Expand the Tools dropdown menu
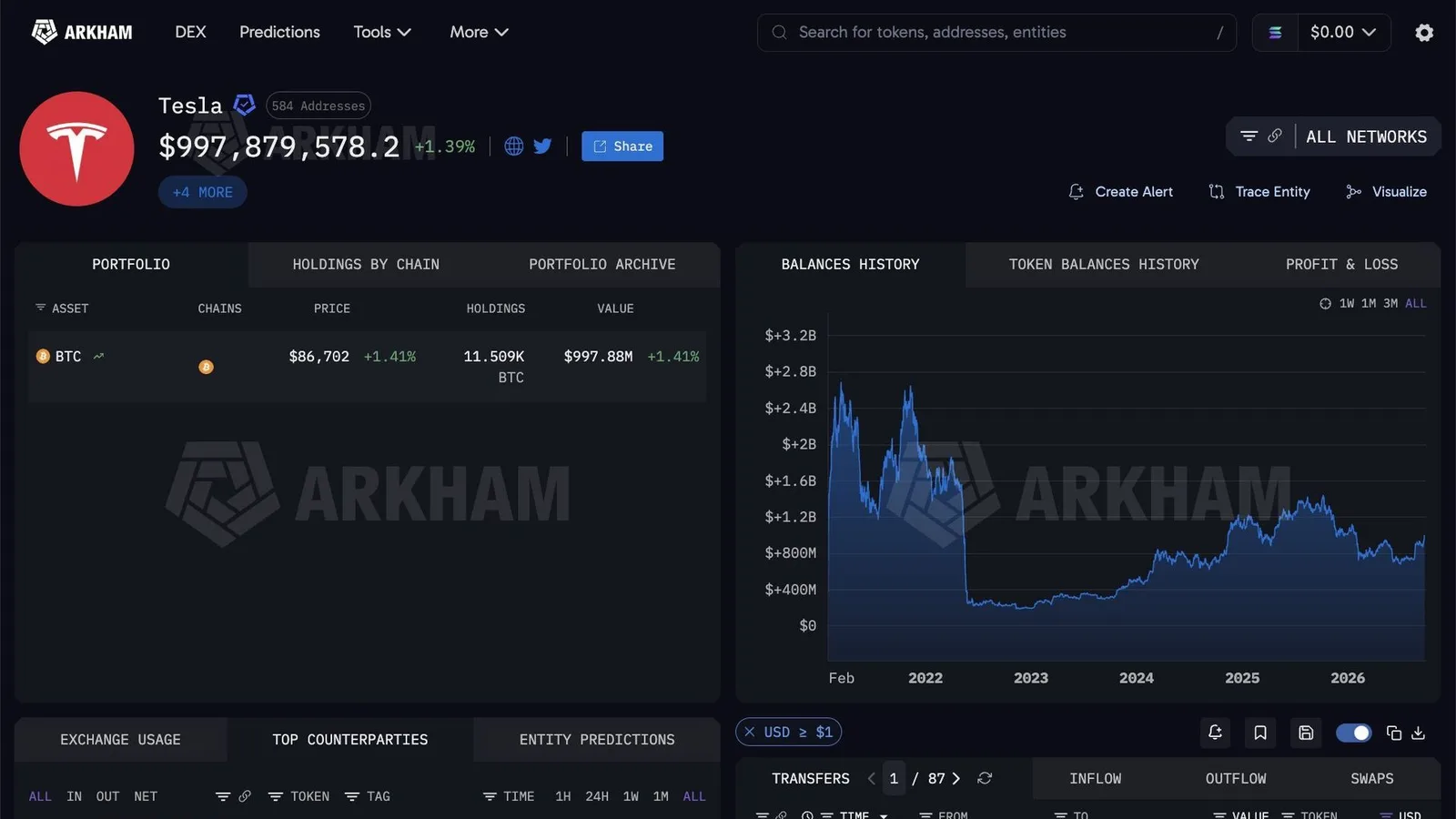Image resolution: width=1456 pixels, height=819 pixels. tap(382, 32)
